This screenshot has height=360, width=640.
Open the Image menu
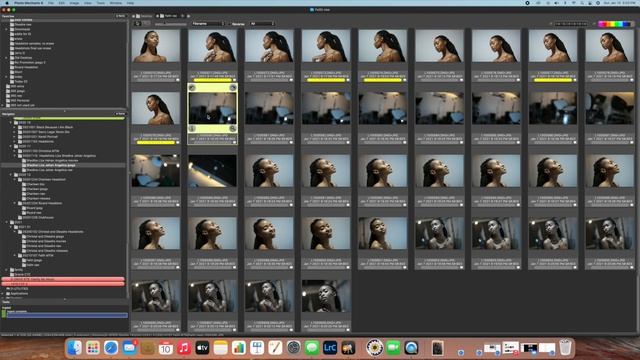pyautogui.click(x=74, y=3)
